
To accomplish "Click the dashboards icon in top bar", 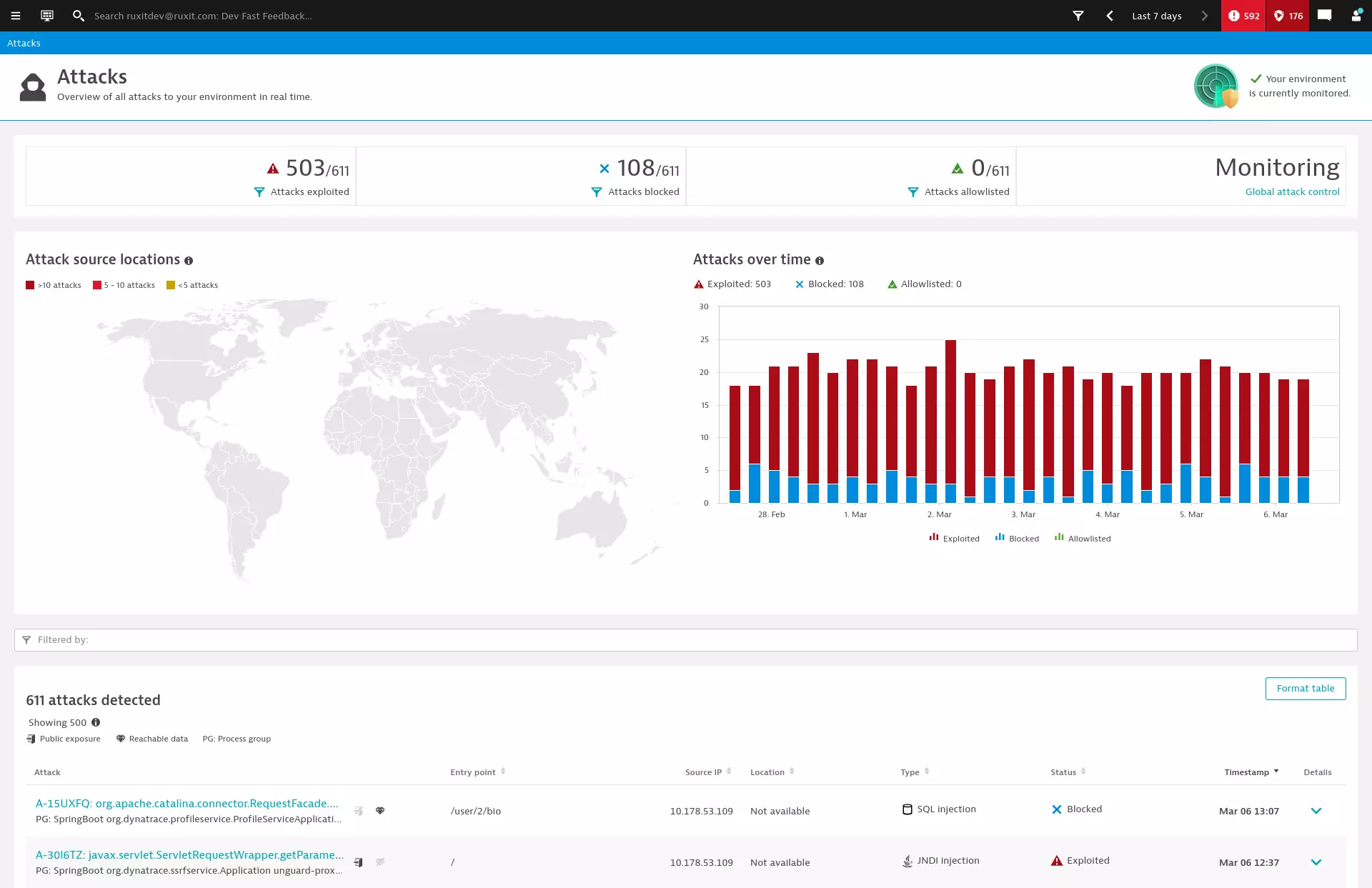I will click(x=47, y=16).
